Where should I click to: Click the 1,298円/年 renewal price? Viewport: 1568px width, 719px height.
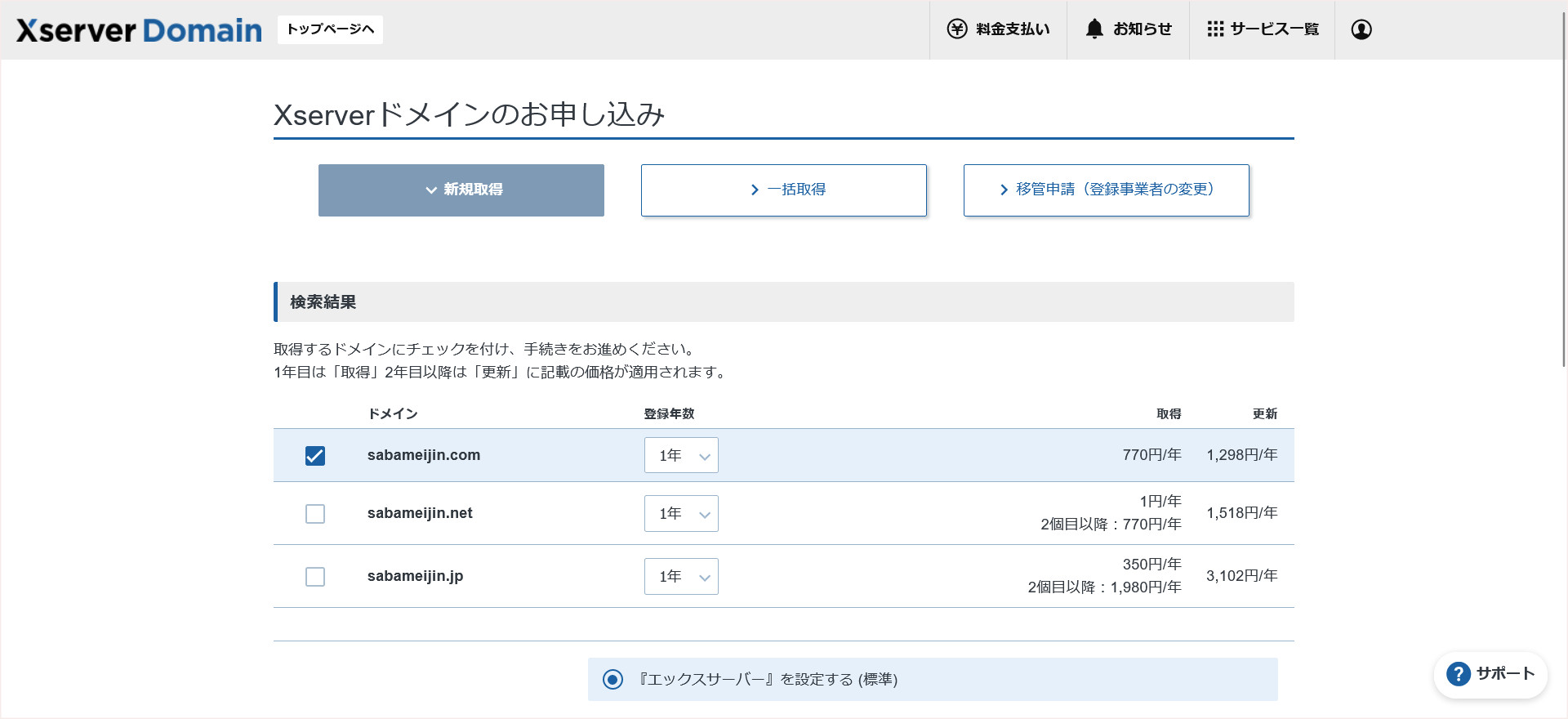[1242, 455]
